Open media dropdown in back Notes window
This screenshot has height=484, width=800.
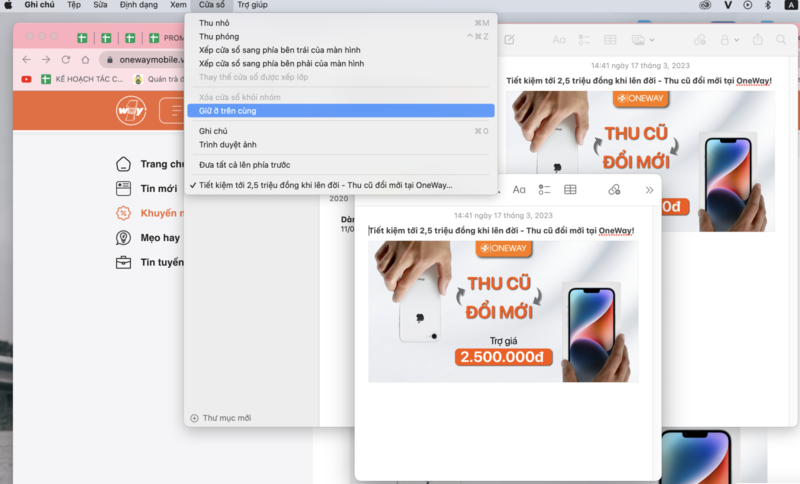(x=643, y=40)
